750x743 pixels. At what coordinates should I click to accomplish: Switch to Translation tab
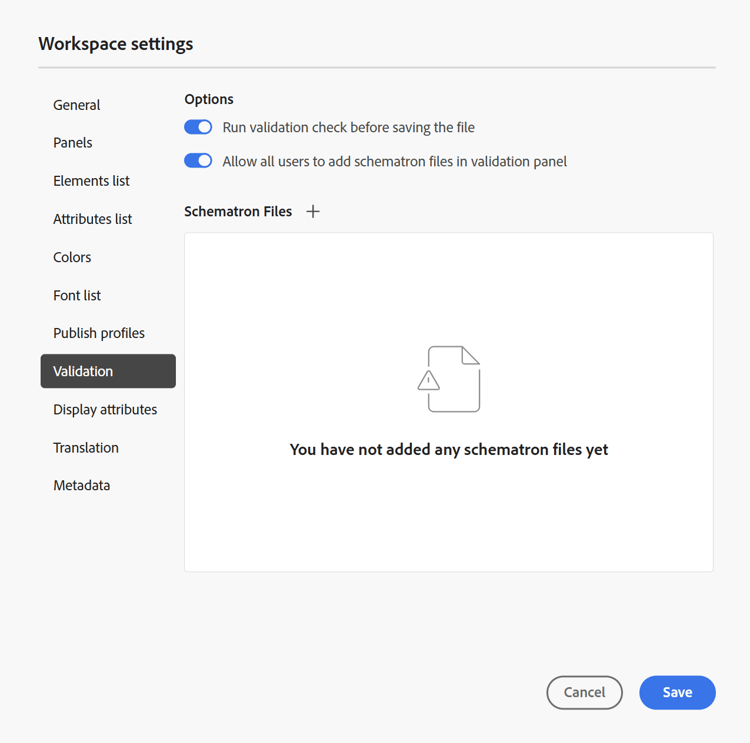point(86,447)
